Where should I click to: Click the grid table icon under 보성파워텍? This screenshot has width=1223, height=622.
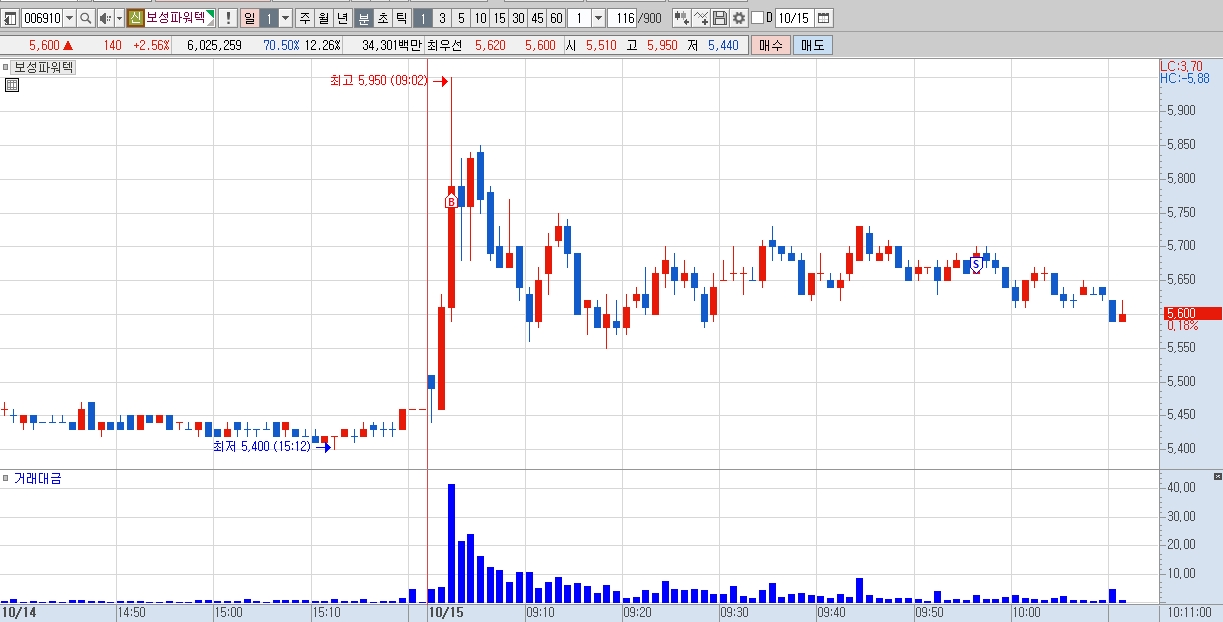(x=12, y=86)
